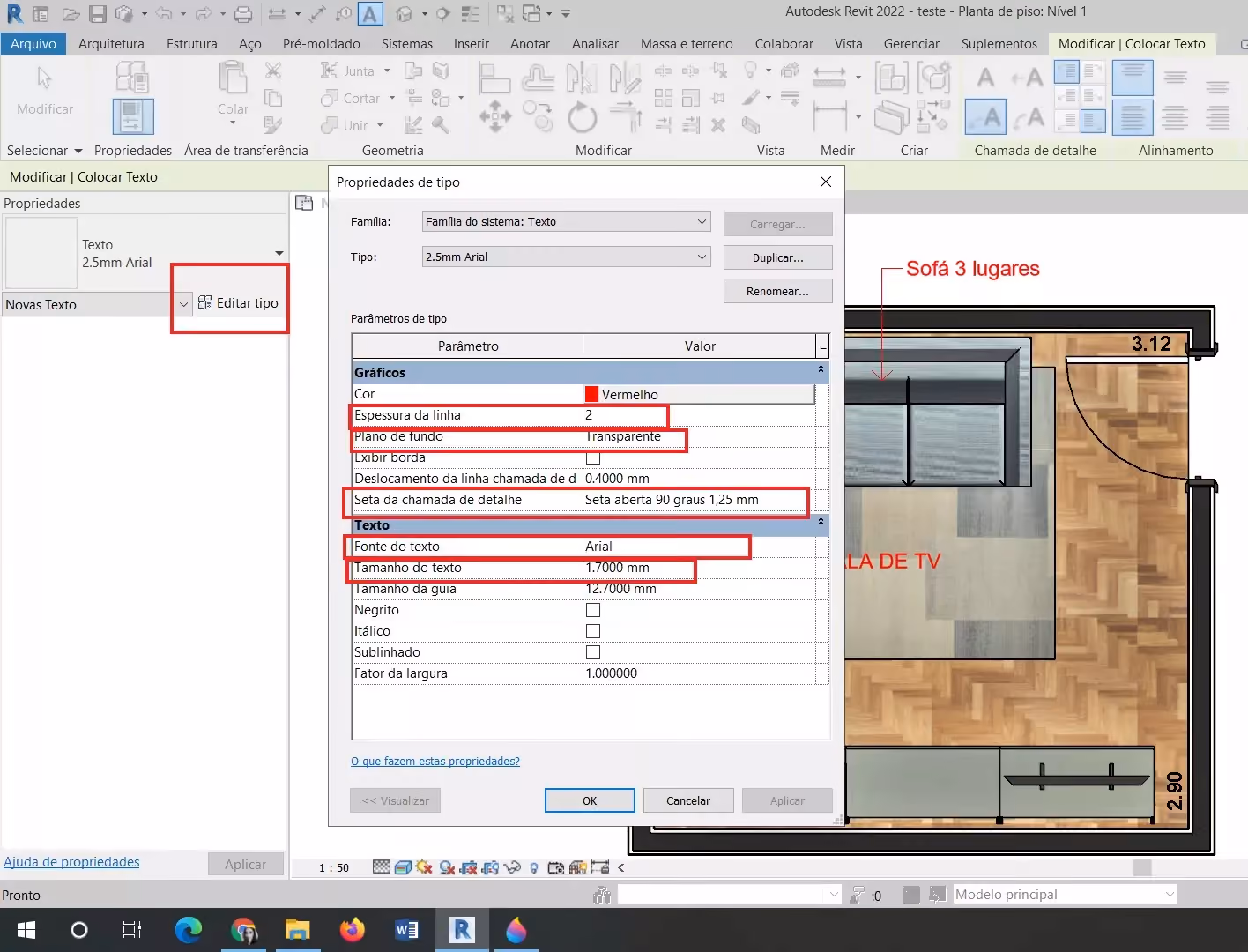Select the 'One segment leader' A icon

tap(1028, 78)
